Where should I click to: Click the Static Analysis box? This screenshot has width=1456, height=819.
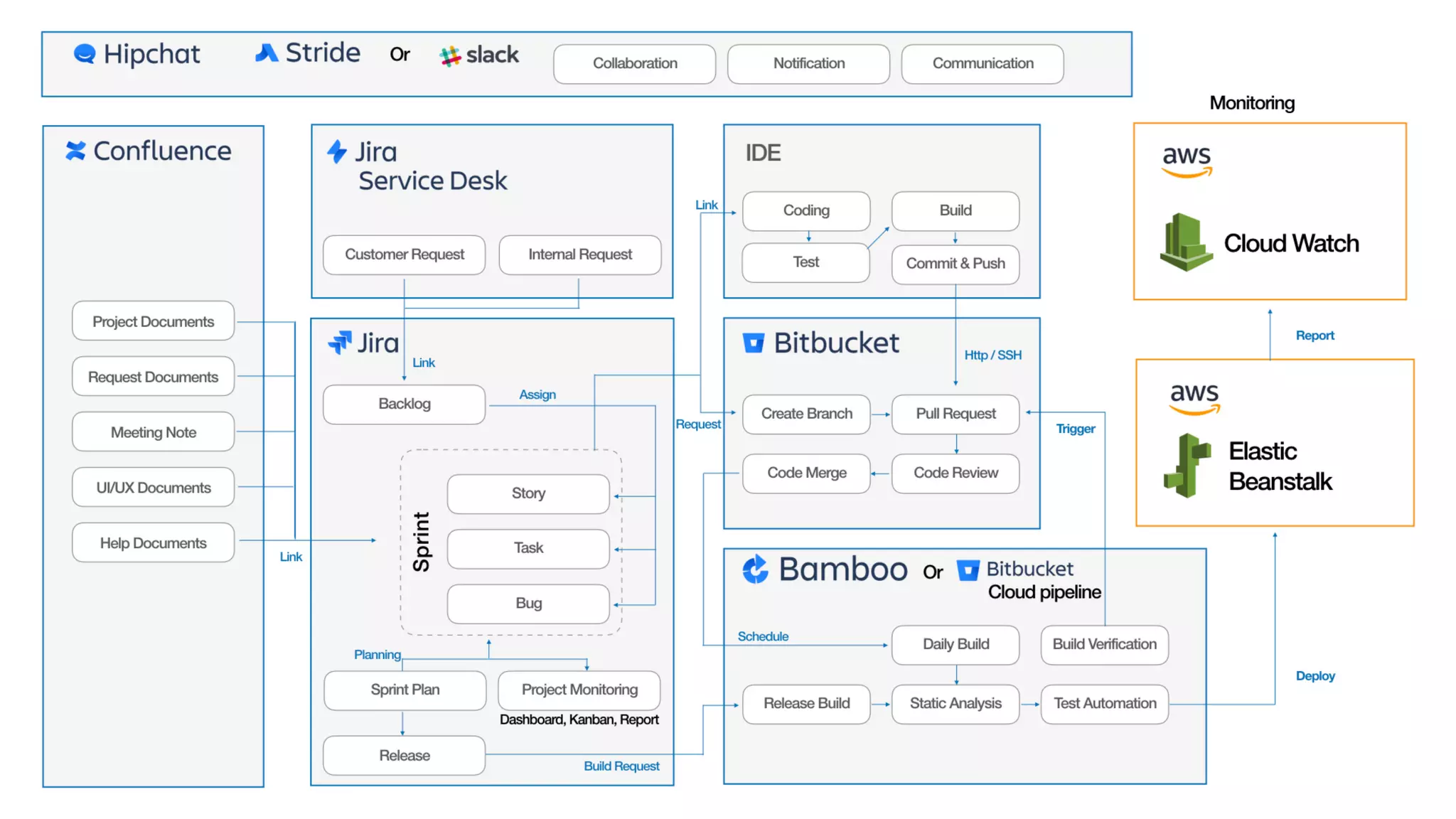pyautogui.click(x=955, y=704)
